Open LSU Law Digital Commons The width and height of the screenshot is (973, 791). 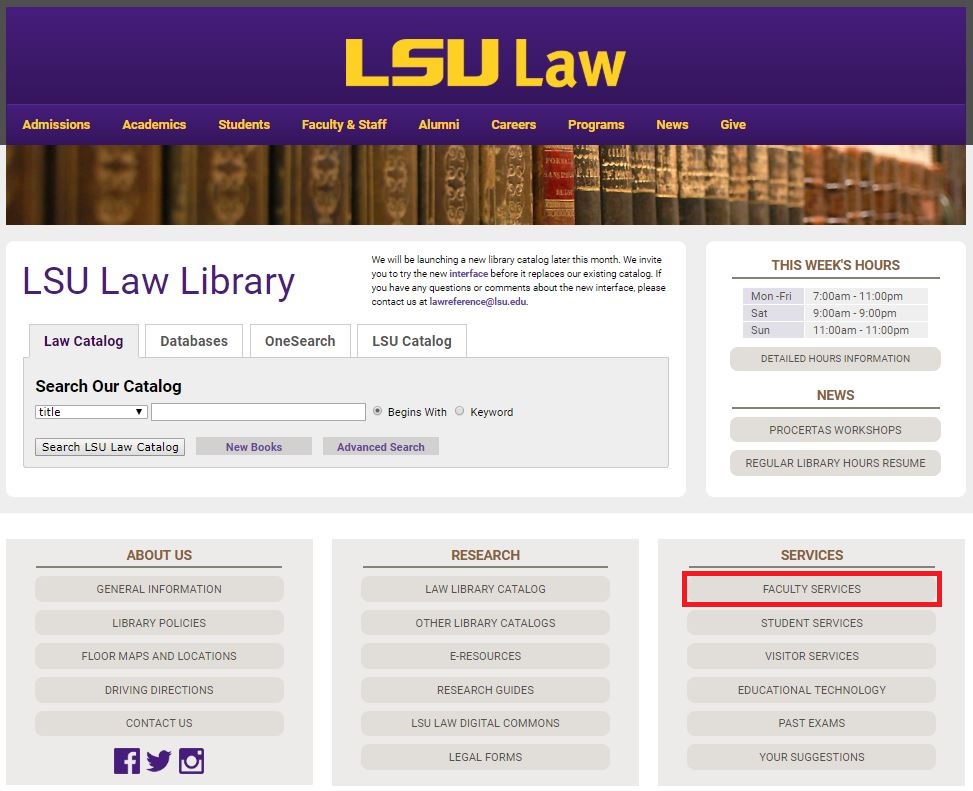point(485,723)
